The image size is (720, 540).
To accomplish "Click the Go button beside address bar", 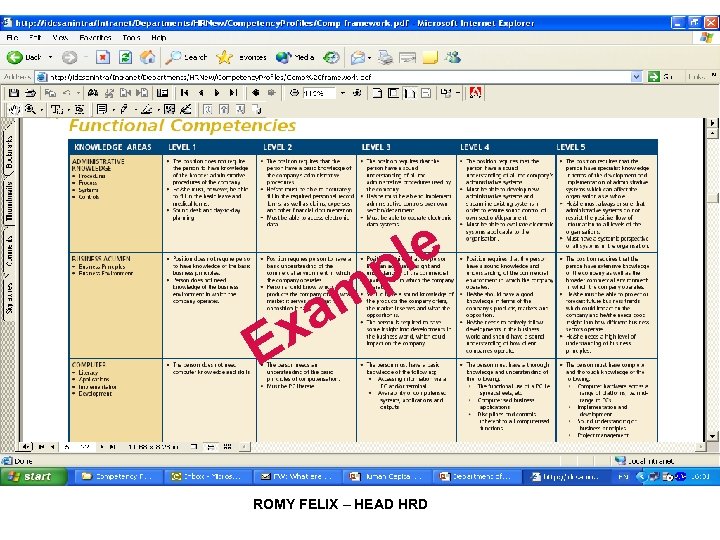I will point(660,77).
